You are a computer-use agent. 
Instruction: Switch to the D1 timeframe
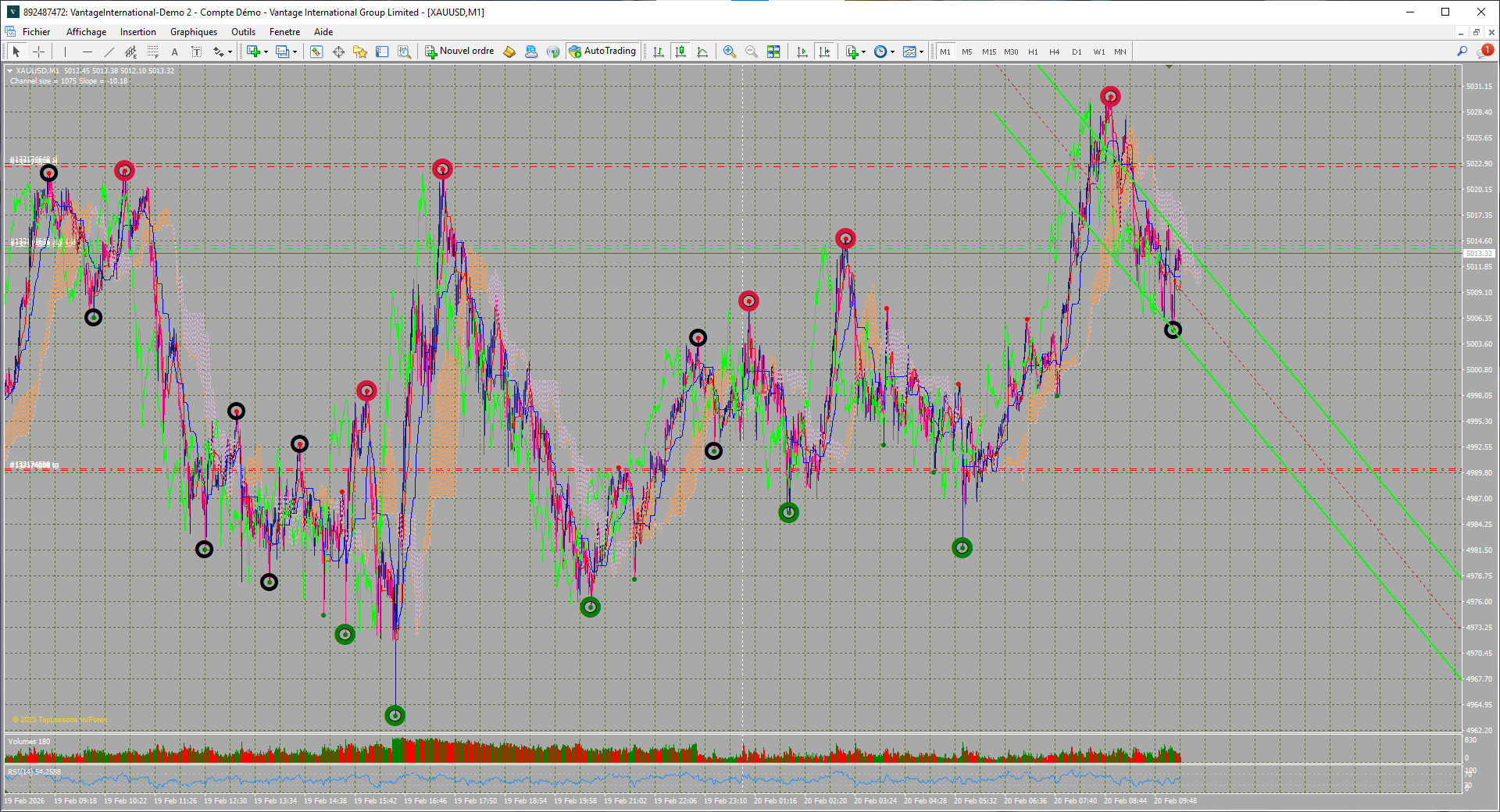click(1077, 52)
